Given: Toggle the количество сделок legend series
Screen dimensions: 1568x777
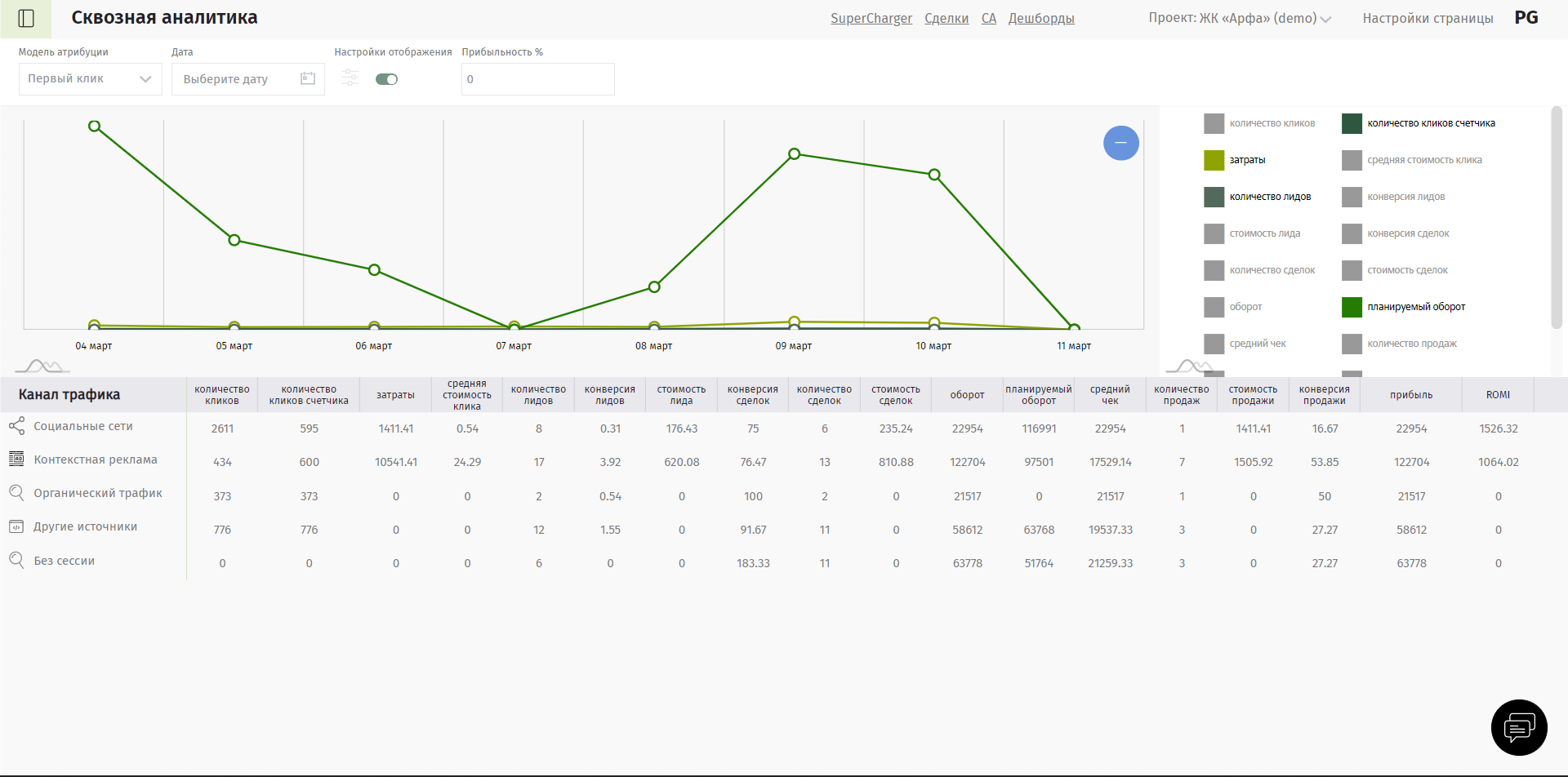Looking at the screenshot, I should 1259,270.
